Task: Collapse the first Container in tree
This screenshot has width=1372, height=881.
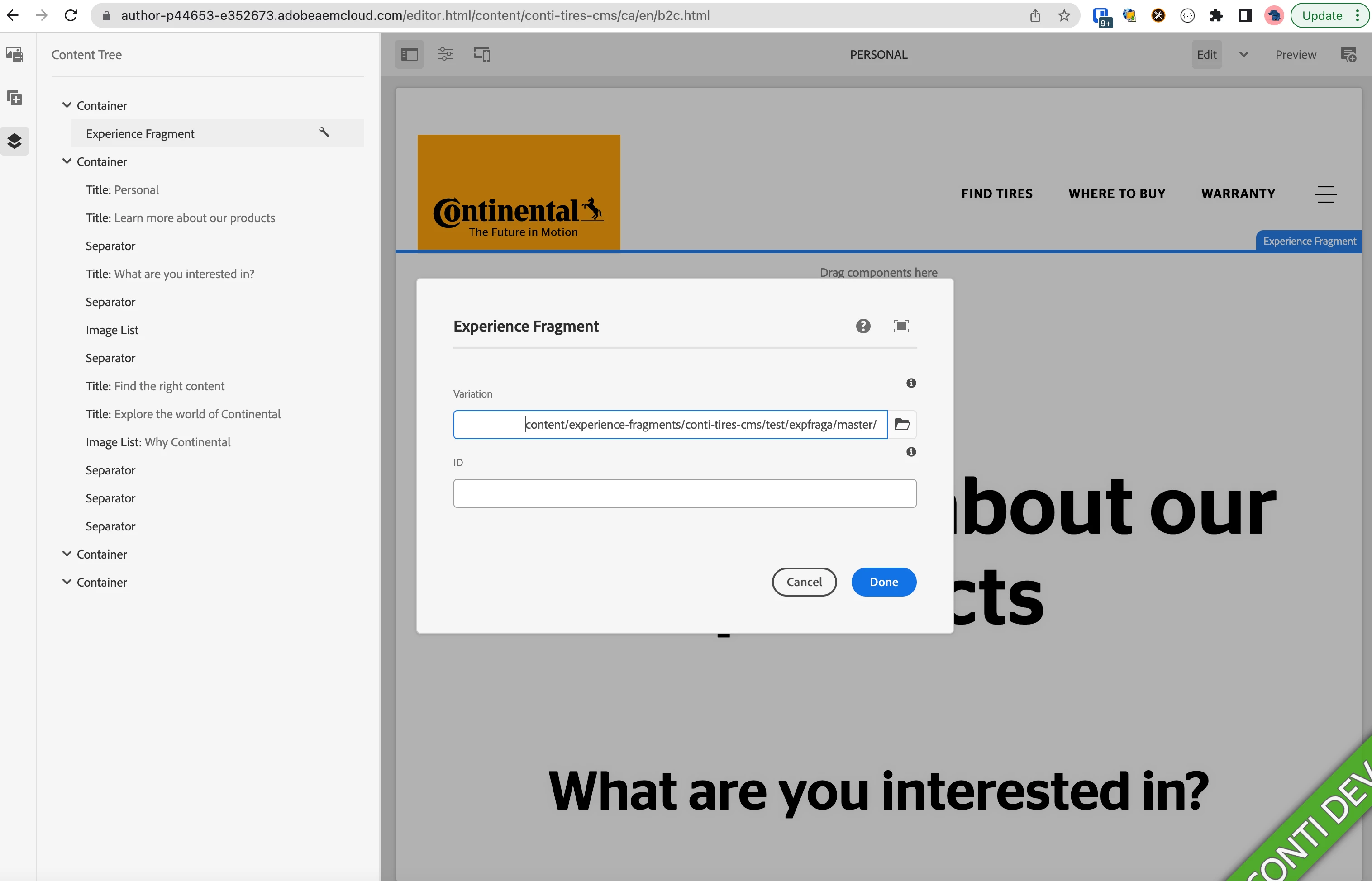Action: pos(67,105)
